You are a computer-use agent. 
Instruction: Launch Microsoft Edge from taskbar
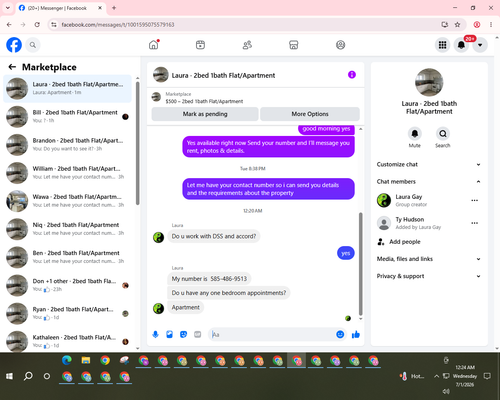pos(67,360)
